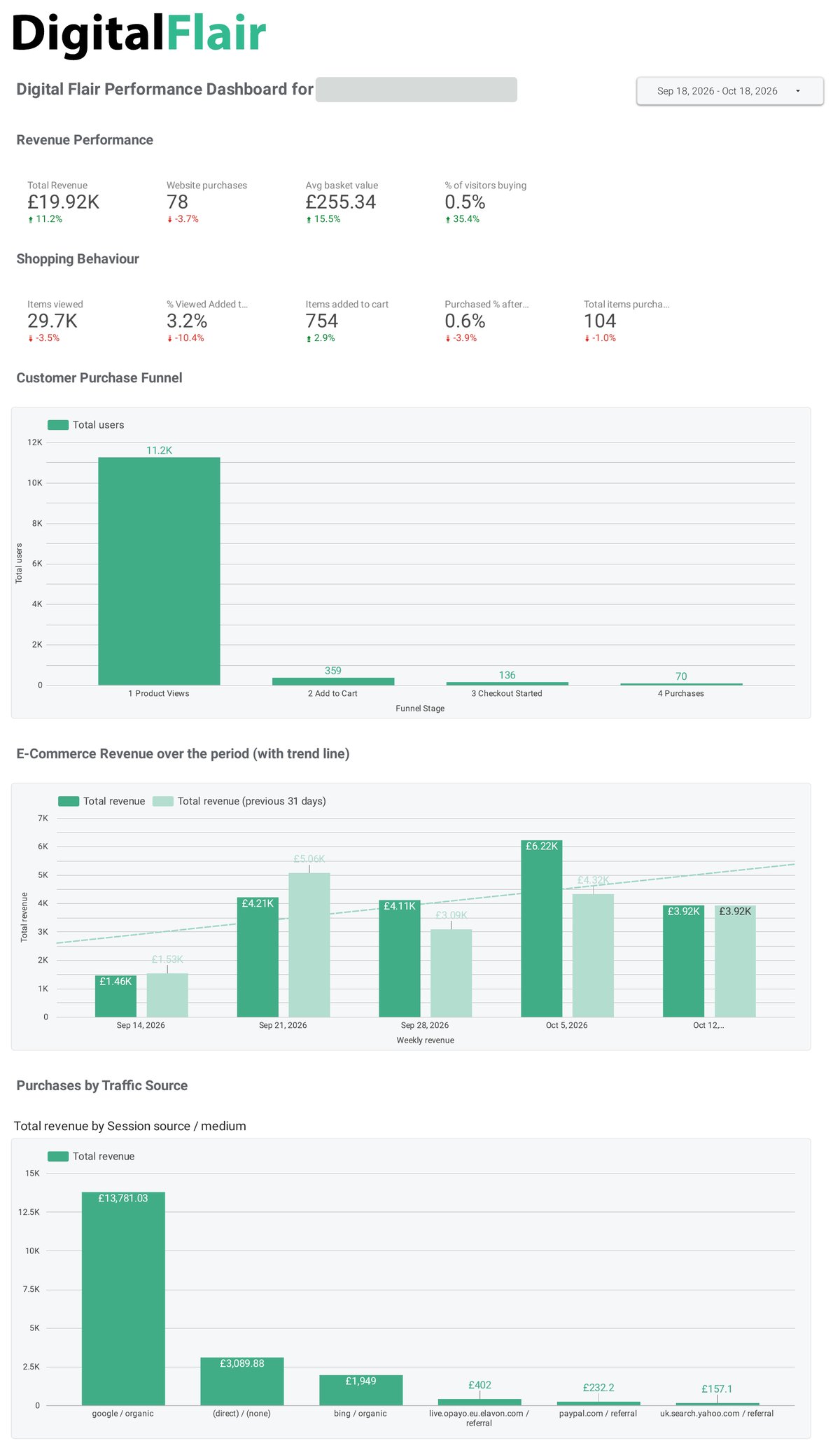Click the % of visitors buying 0.5% value

pyautogui.click(x=465, y=202)
